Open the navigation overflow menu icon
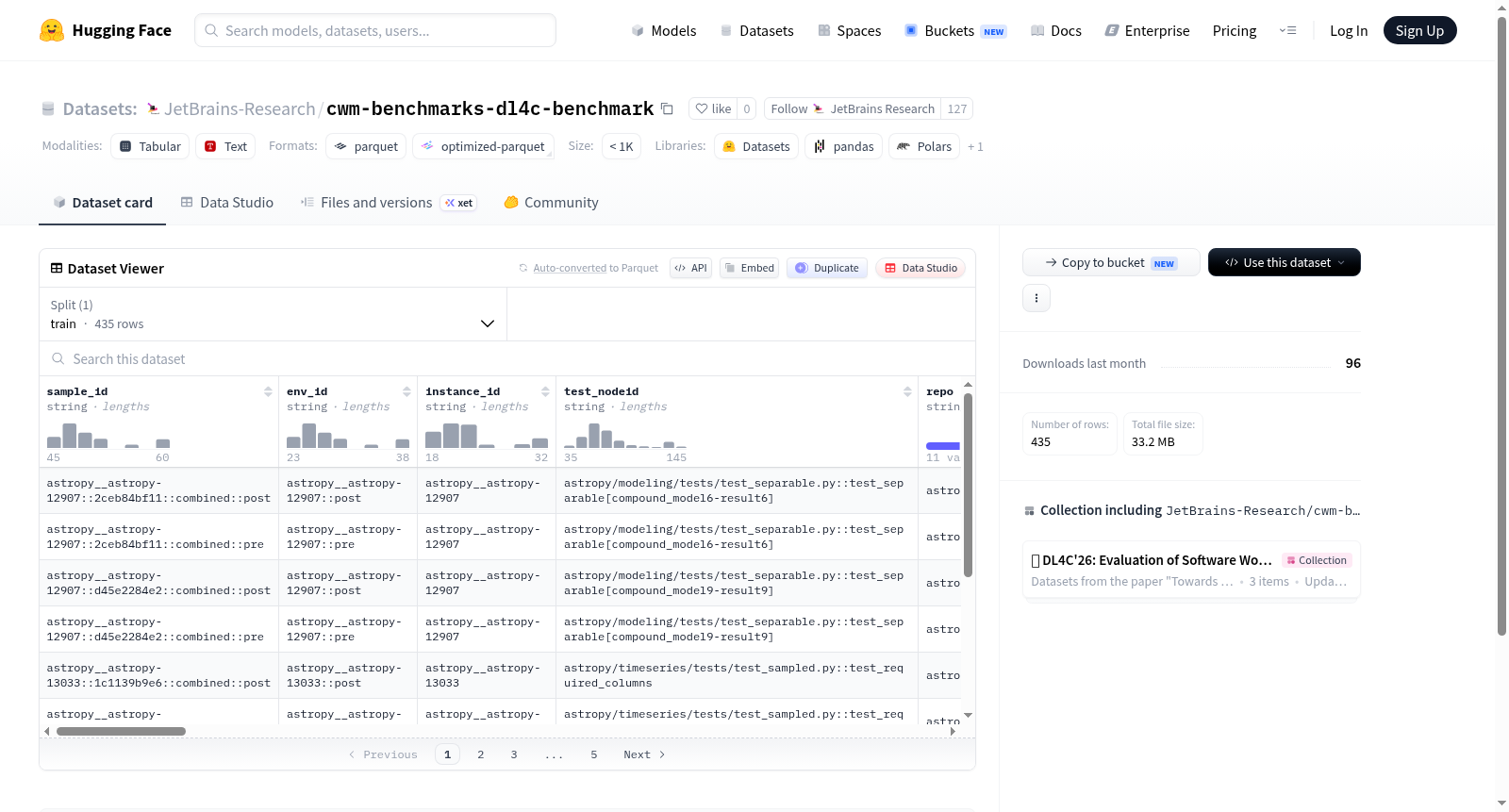The width and height of the screenshot is (1509, 812). tap(1287, 30)
